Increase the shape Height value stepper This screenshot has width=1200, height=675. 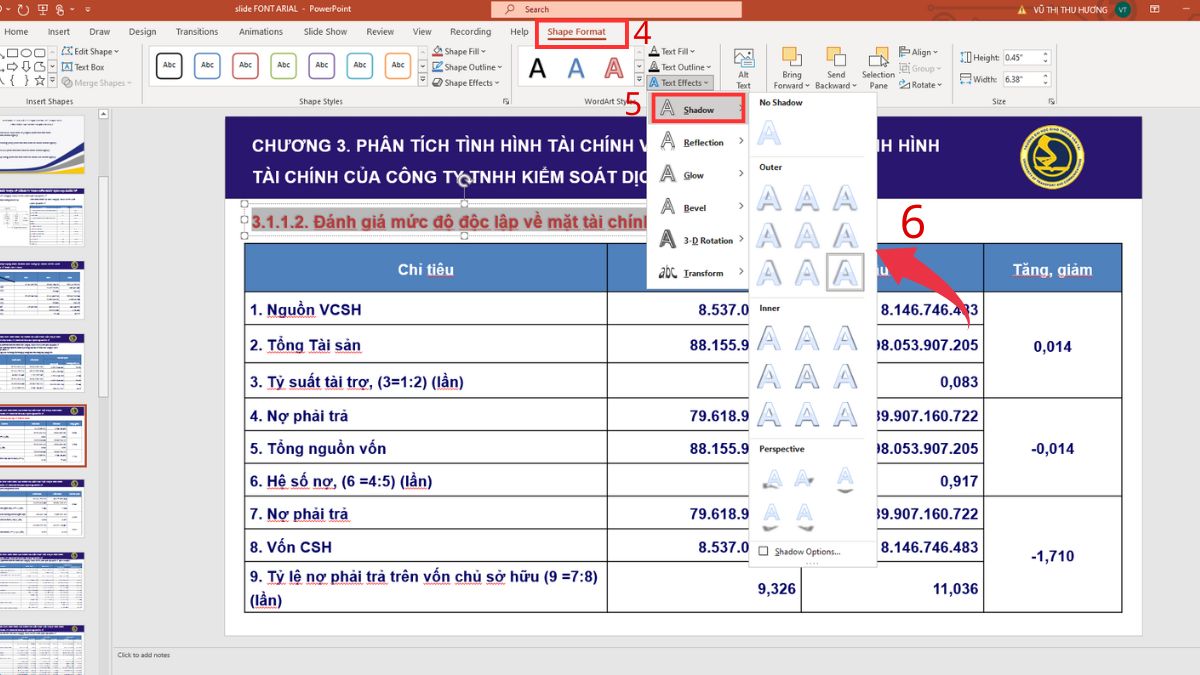(1046, 52)
